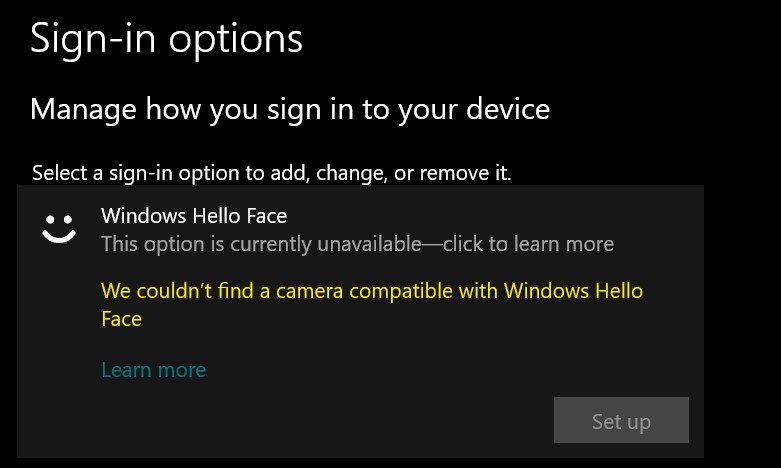
Task: Open the Learn more link
Action: [153, 370]
